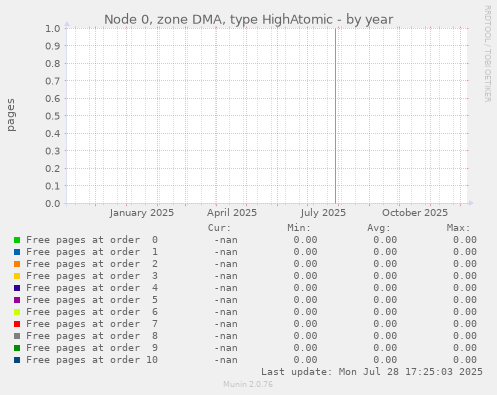This screenshot has width=497, height=395.
Task: Select the 'Free pages at order 10' label
Action: pos(92,360)
